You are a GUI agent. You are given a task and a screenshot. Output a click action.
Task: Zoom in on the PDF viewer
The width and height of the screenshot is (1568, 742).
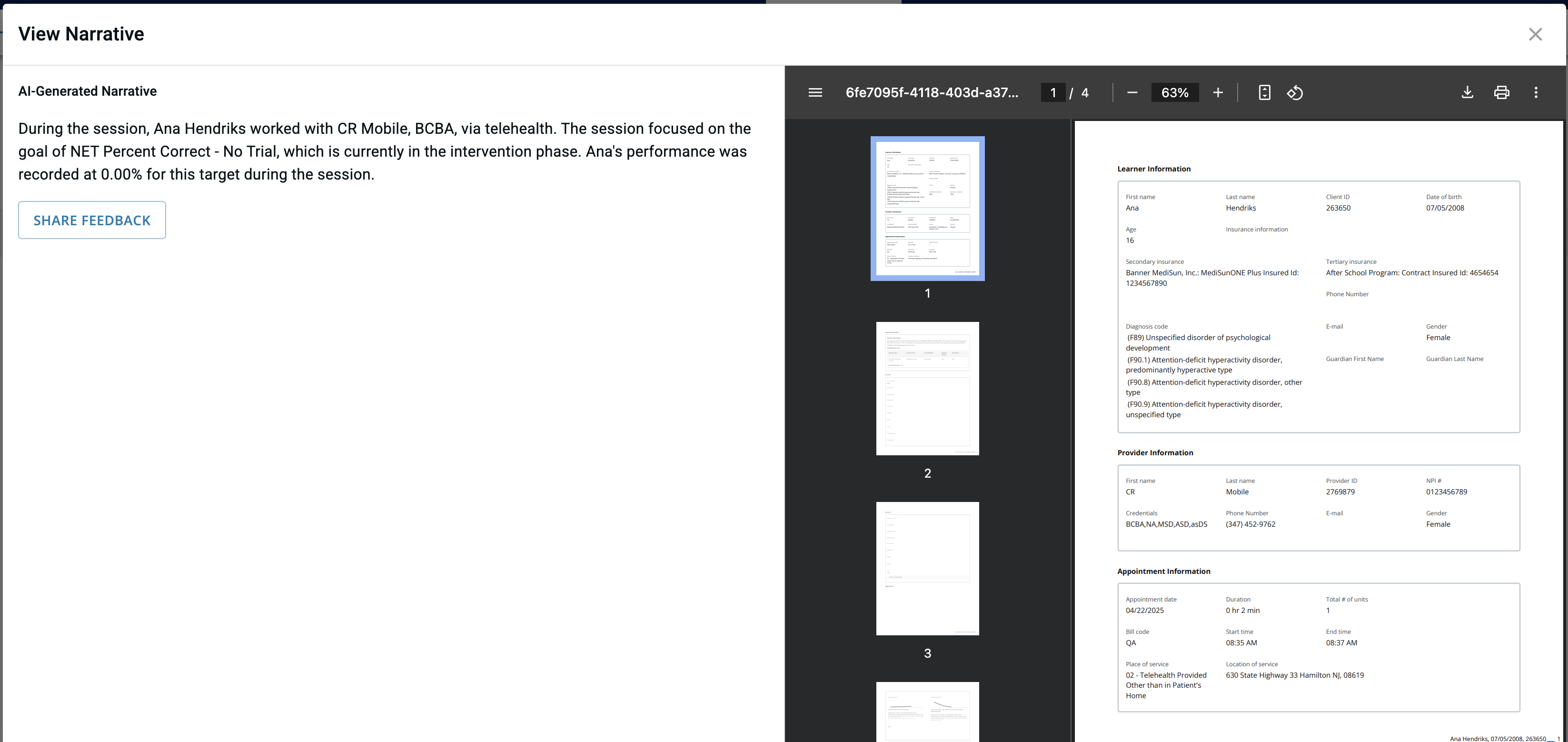coord(1219,92)
